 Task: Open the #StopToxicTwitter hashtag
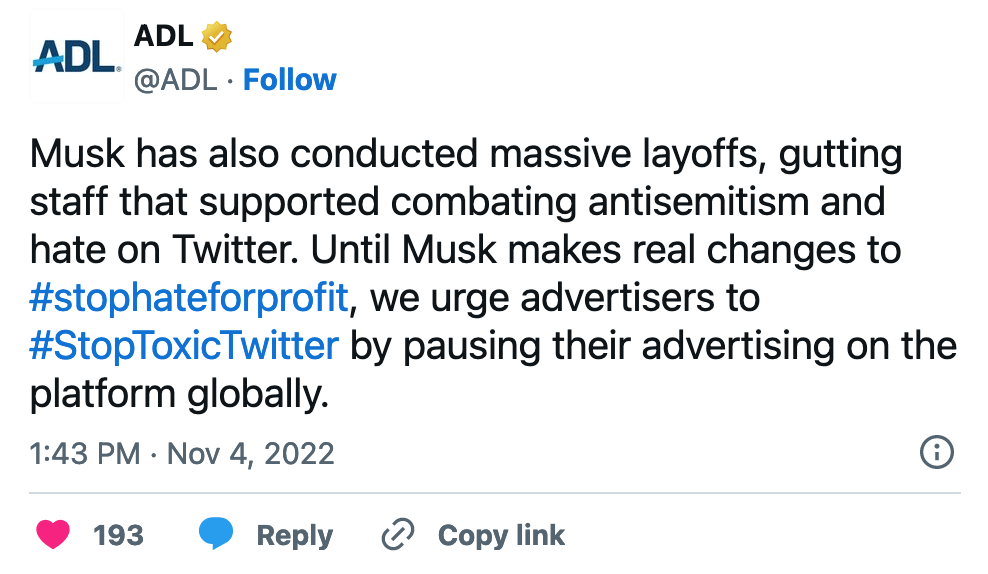[x=185, y=346]
